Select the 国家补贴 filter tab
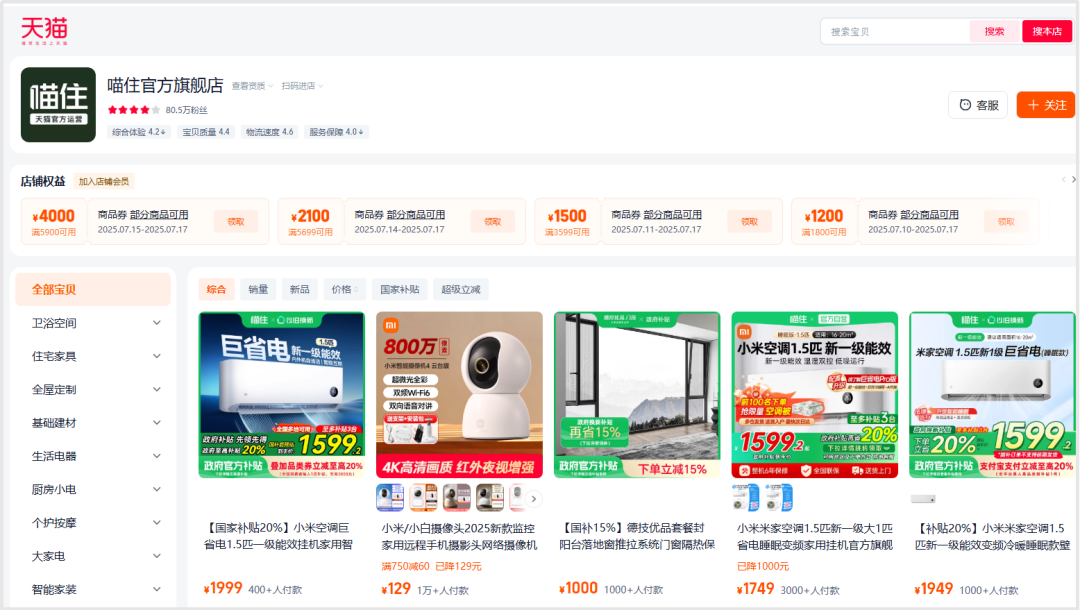Image resolution: width=1080 pixels, height=610 pixels. tap(398, 290)
